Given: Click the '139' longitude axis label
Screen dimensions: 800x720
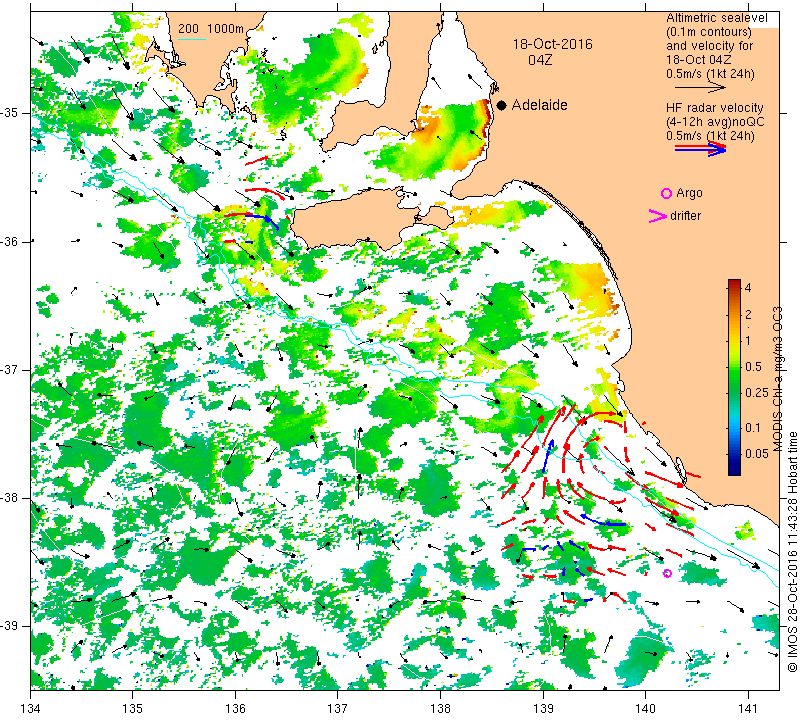Looking at the screenshot, I should [543, 709].
